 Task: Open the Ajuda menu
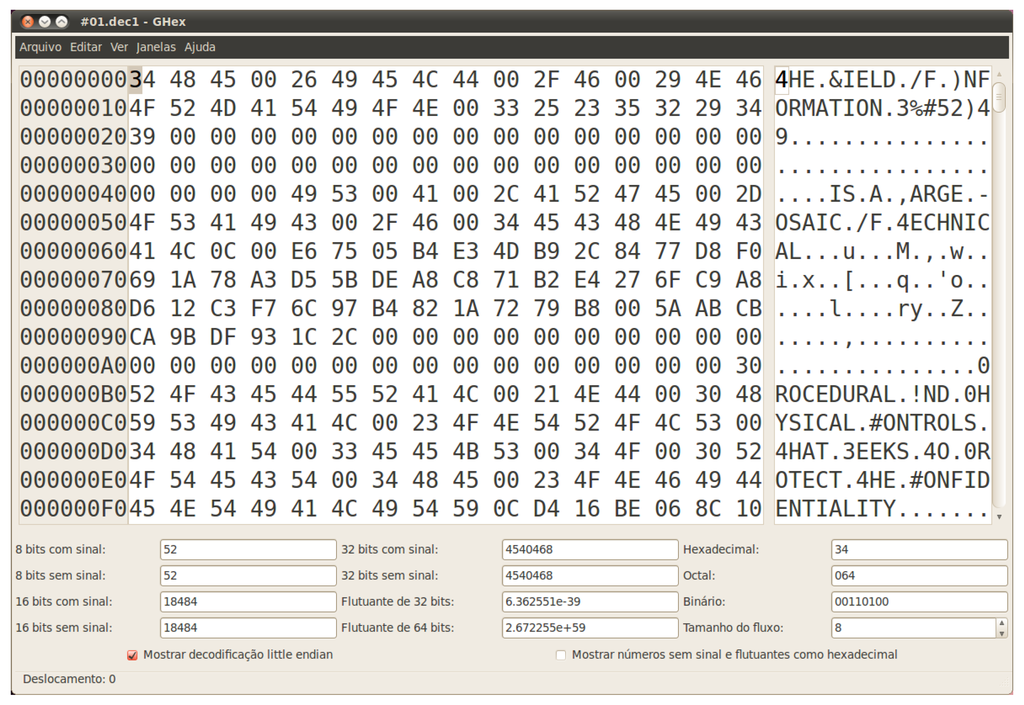coord(200,47)
